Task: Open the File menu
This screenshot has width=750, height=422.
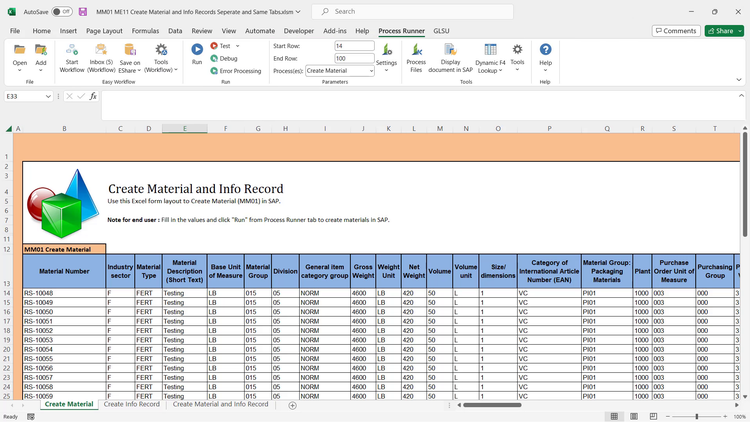Action: point(15,31)
